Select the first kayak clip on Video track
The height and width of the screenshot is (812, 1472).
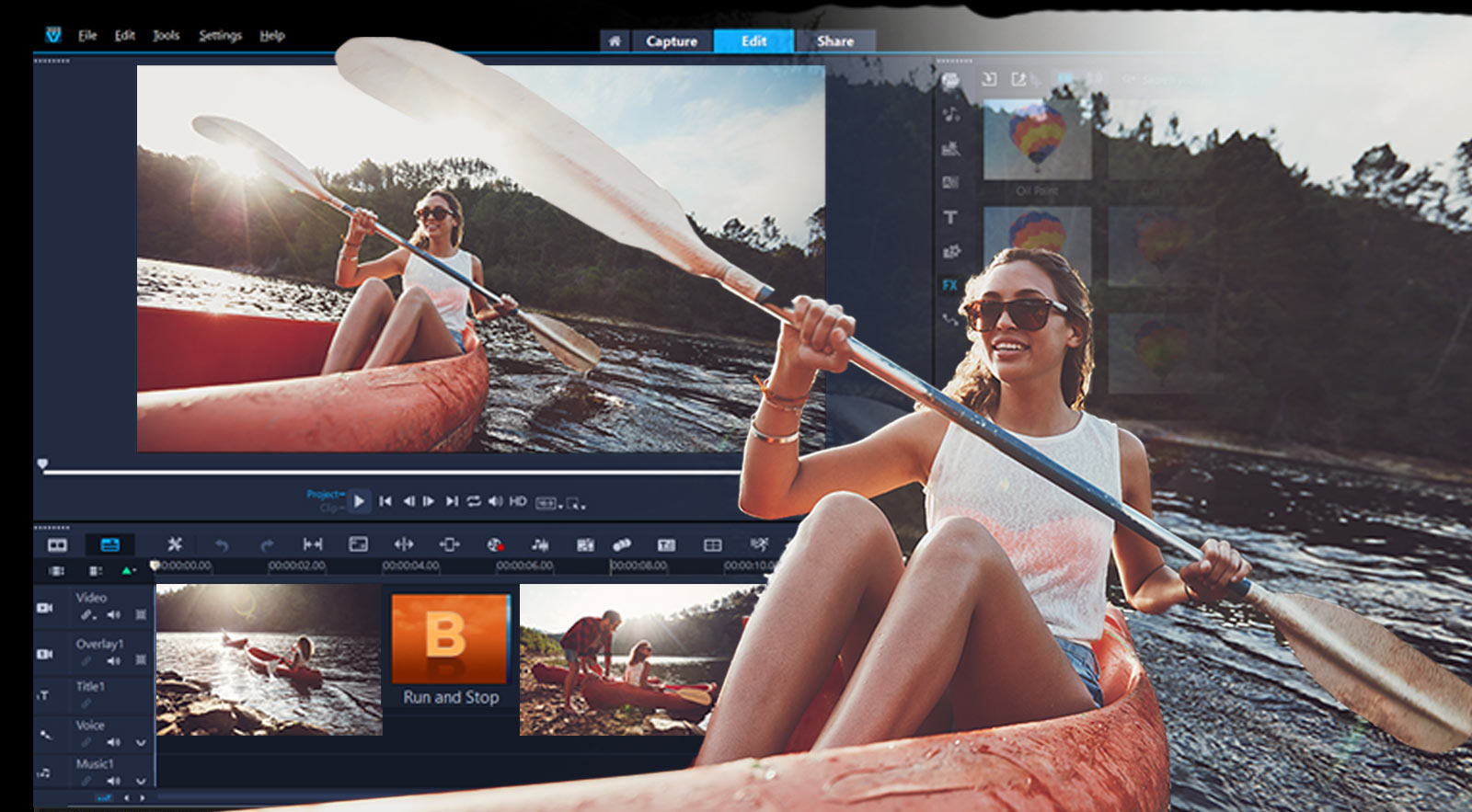[x=269, y=659]
